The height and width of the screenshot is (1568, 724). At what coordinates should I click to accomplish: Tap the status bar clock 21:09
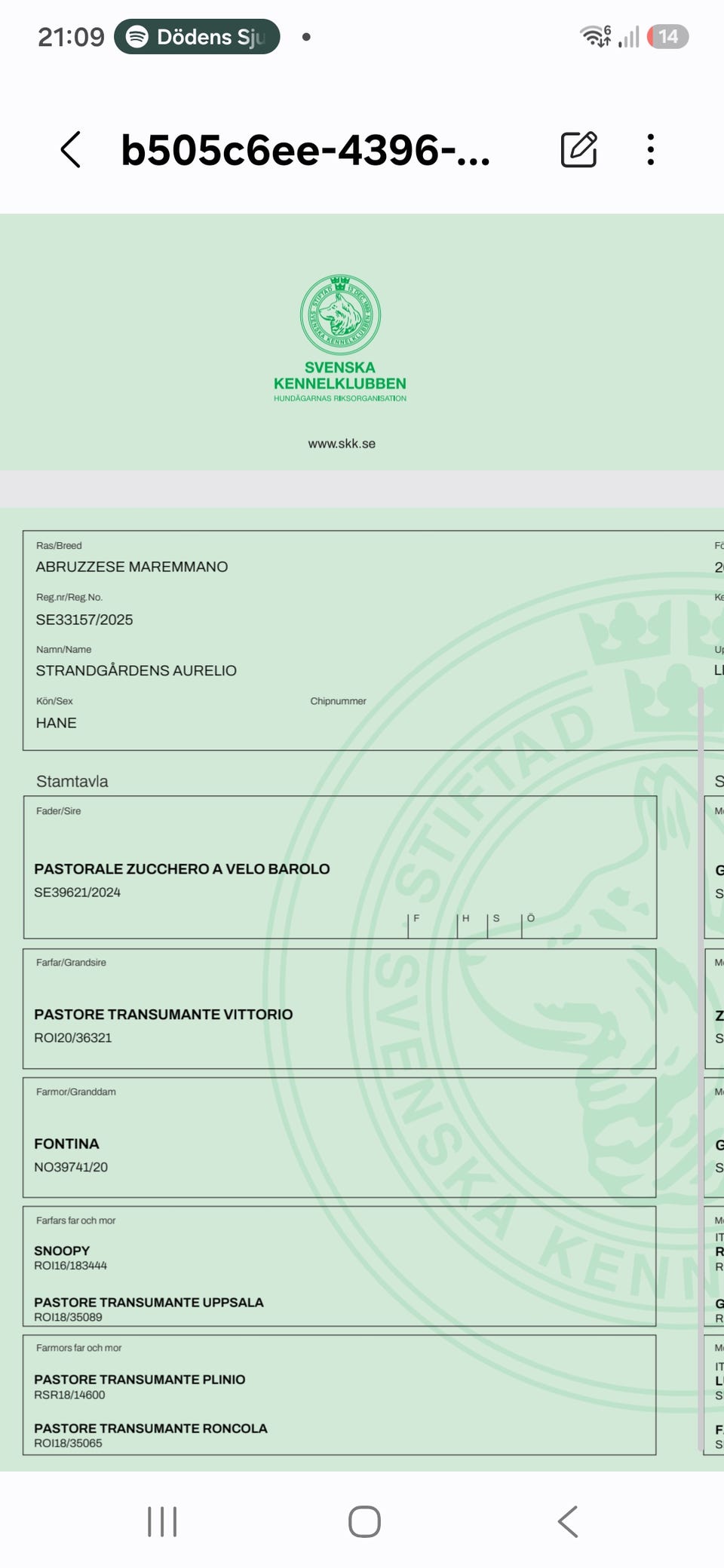pos(71,36)
